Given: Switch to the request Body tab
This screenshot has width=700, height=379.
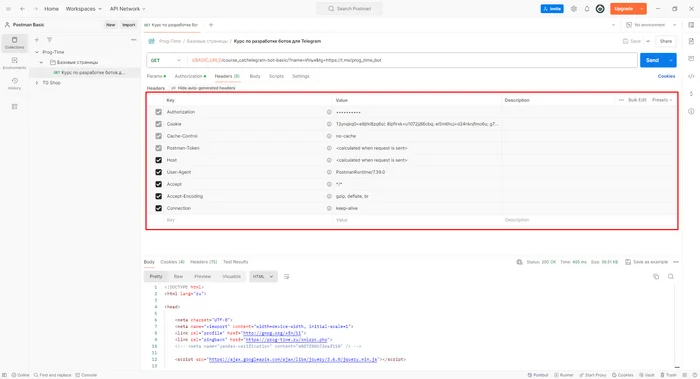Looking at the screenshot, I should click(x=255, y=76).
